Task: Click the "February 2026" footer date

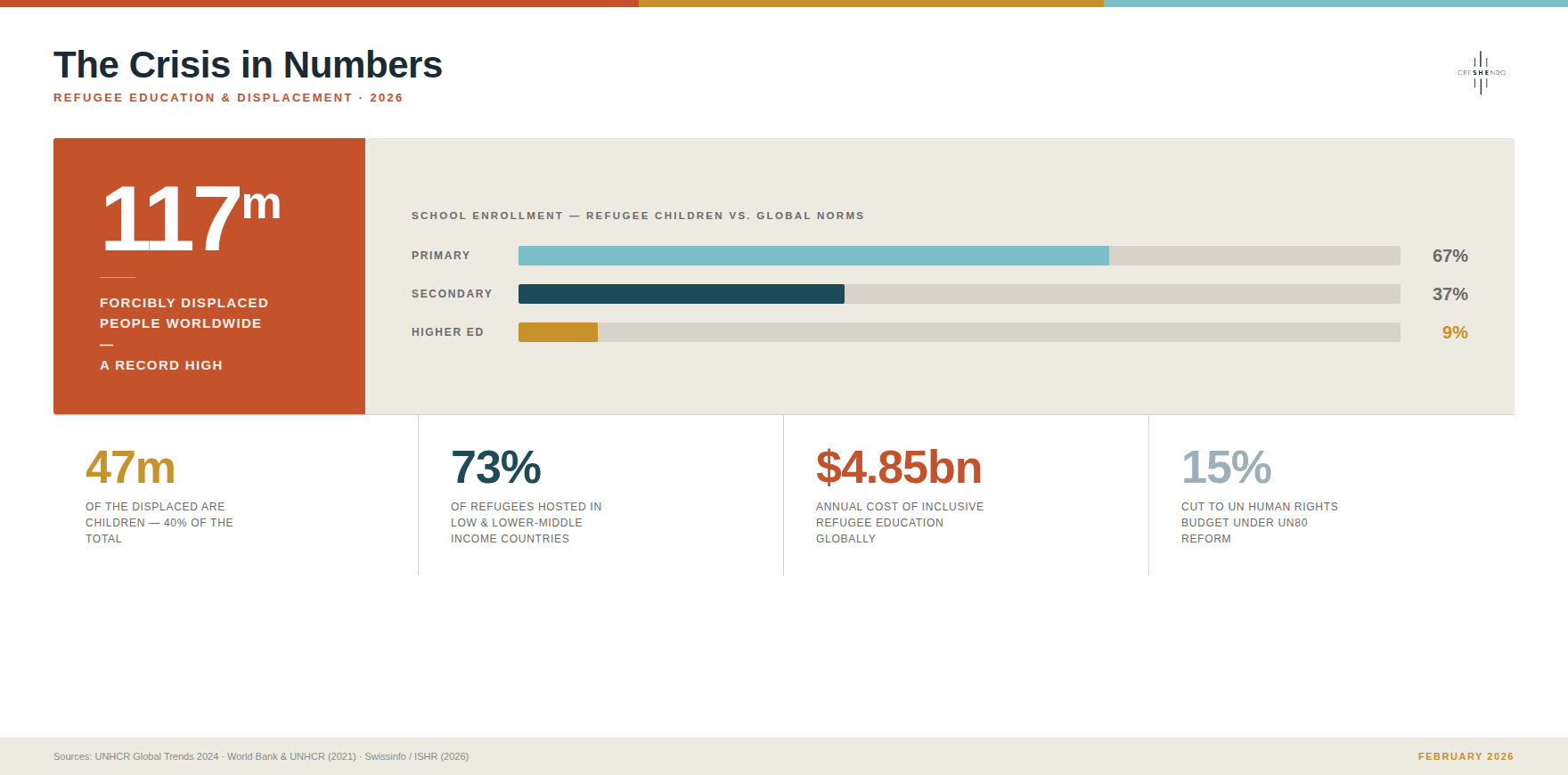Action: [x=1466, y=756]
